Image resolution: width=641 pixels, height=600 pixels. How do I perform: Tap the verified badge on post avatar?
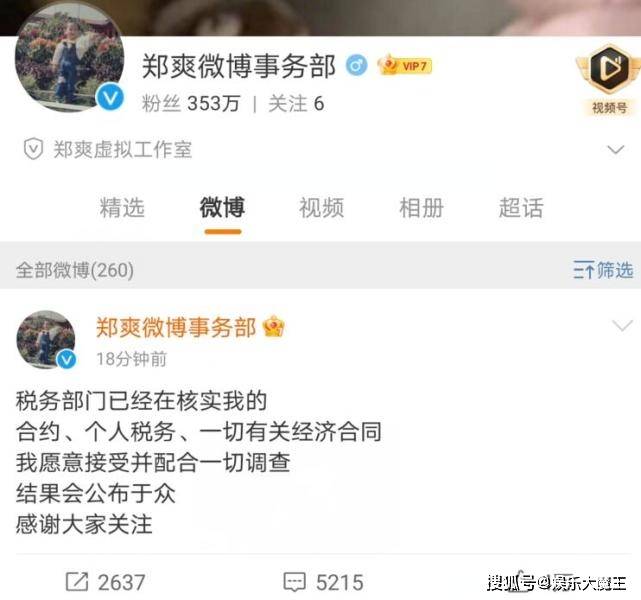click(x=66, y=360)
